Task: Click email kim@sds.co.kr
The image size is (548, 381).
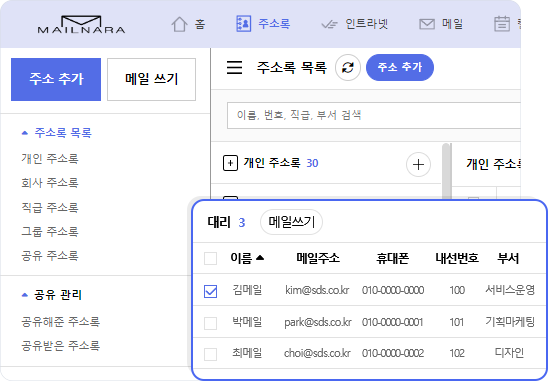Action: [317, 290]
